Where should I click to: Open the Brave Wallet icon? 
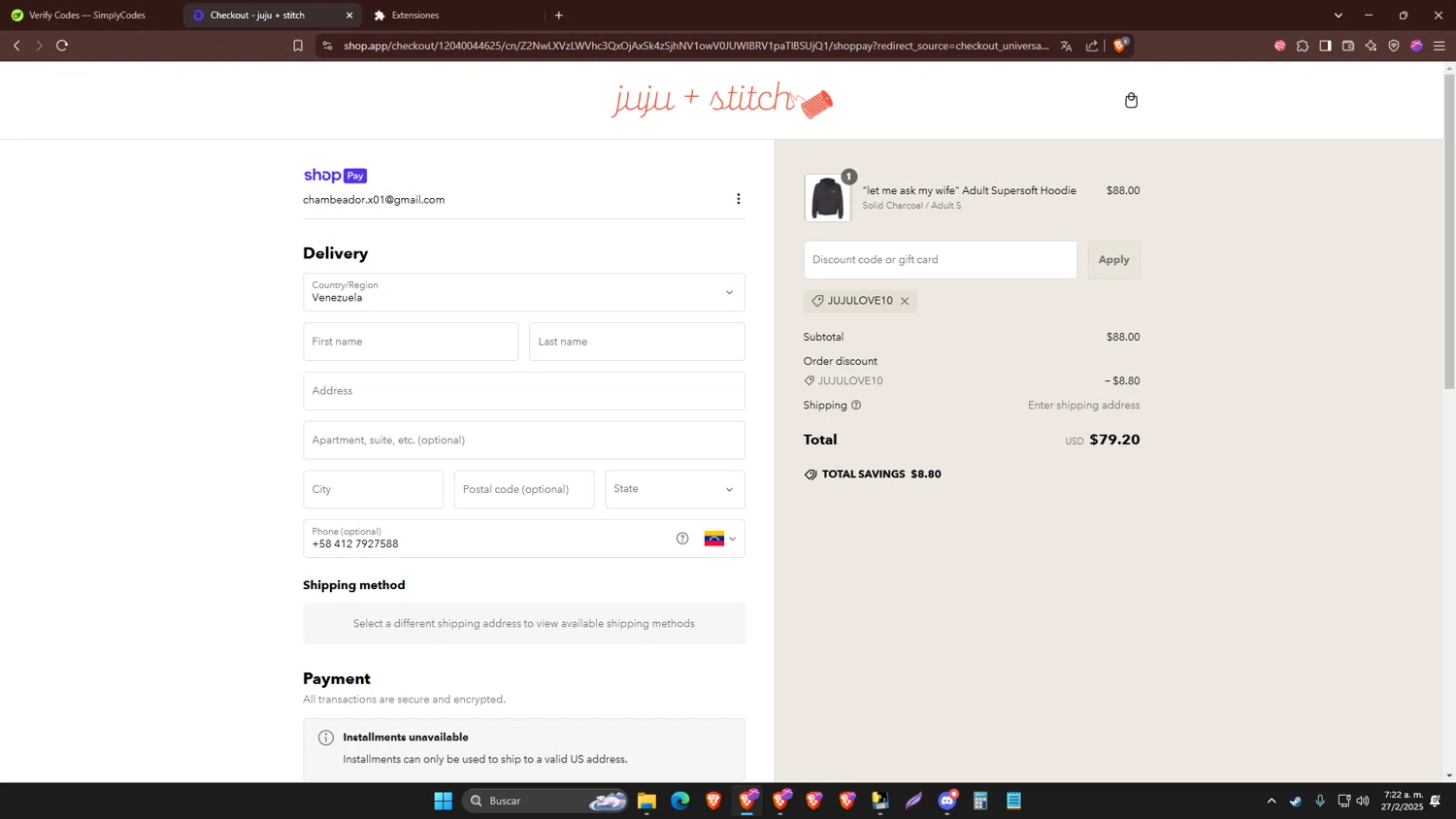point(1348,46)
